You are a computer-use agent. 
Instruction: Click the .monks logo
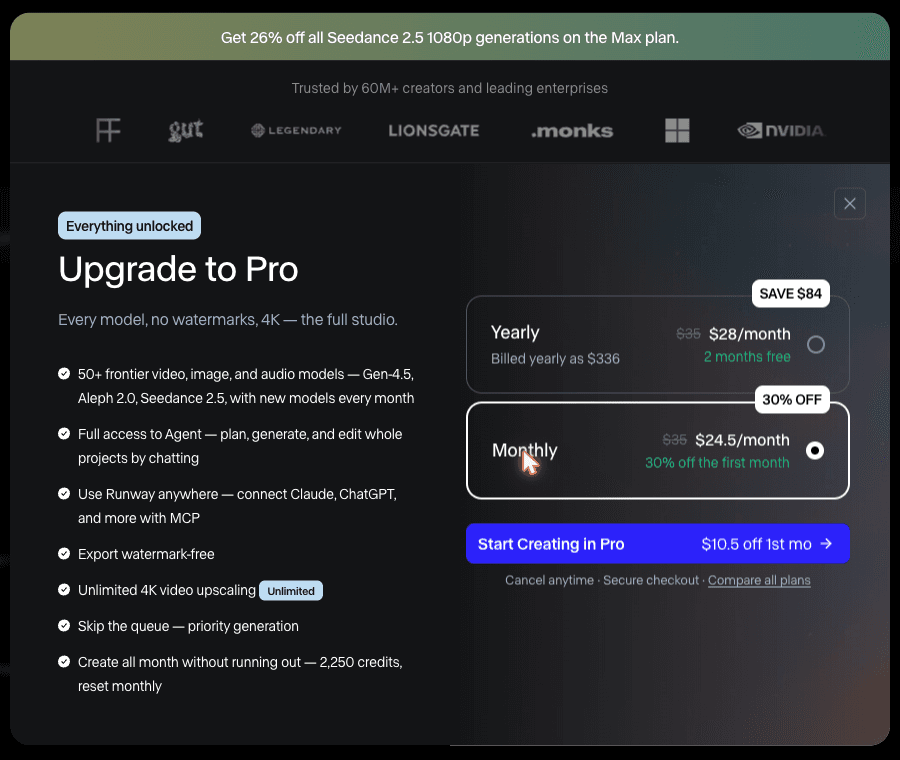click(572, 131)
